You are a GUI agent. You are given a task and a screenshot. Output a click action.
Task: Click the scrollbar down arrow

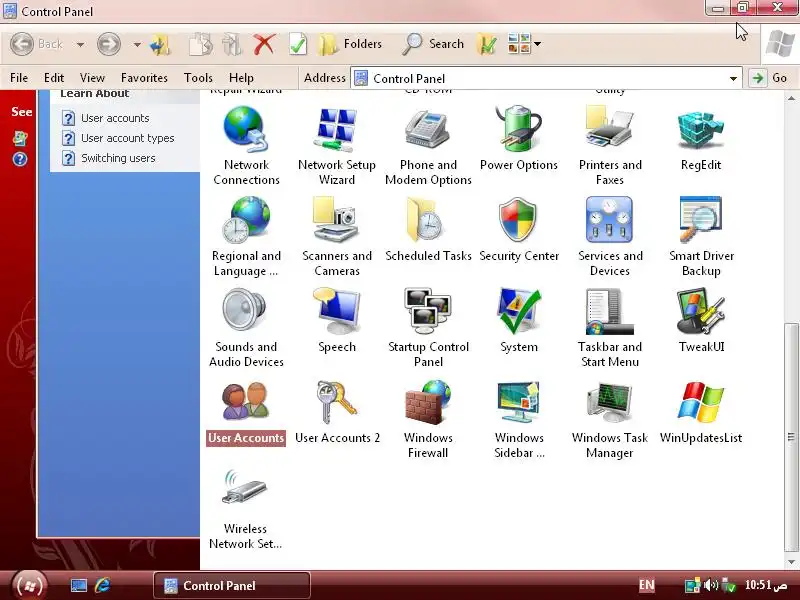point(791,562)
